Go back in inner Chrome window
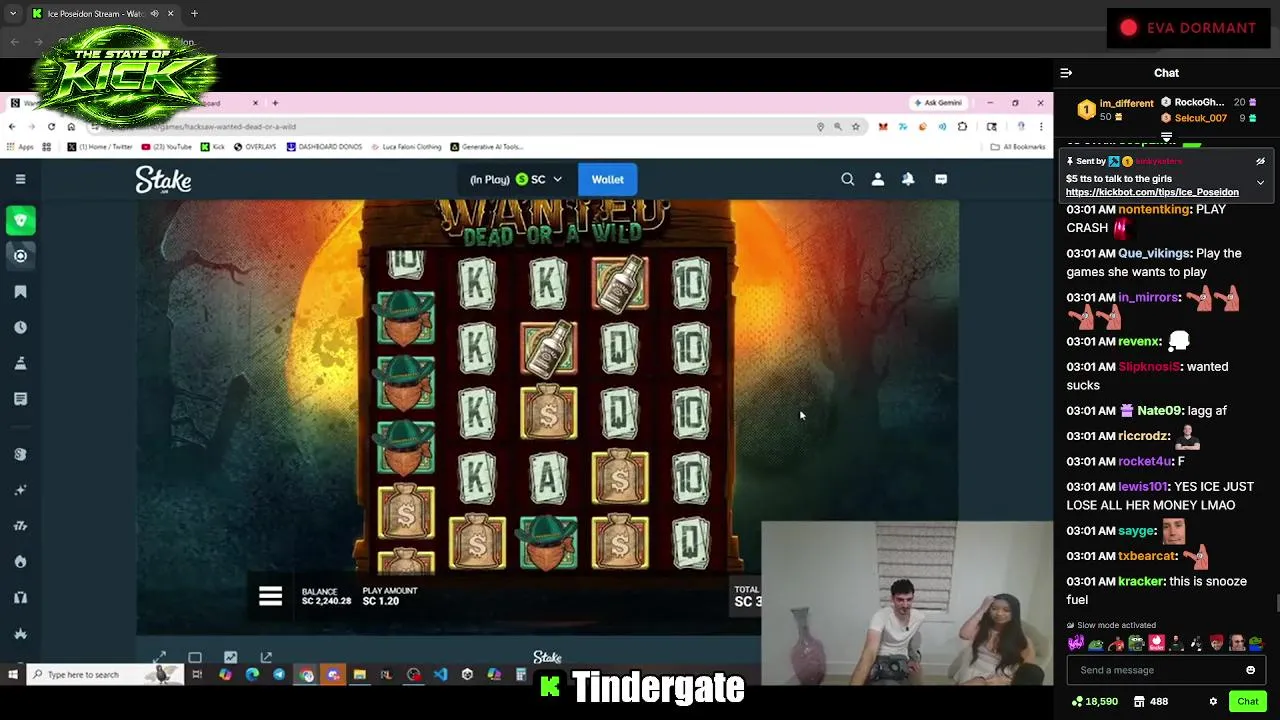The width and height of the screenshot is (1280, 720). (11, 127)
